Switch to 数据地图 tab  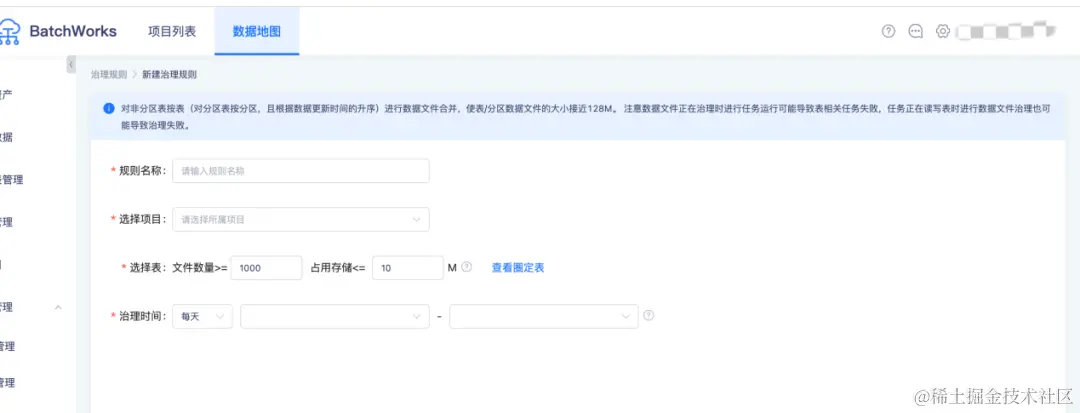point(256,32)
